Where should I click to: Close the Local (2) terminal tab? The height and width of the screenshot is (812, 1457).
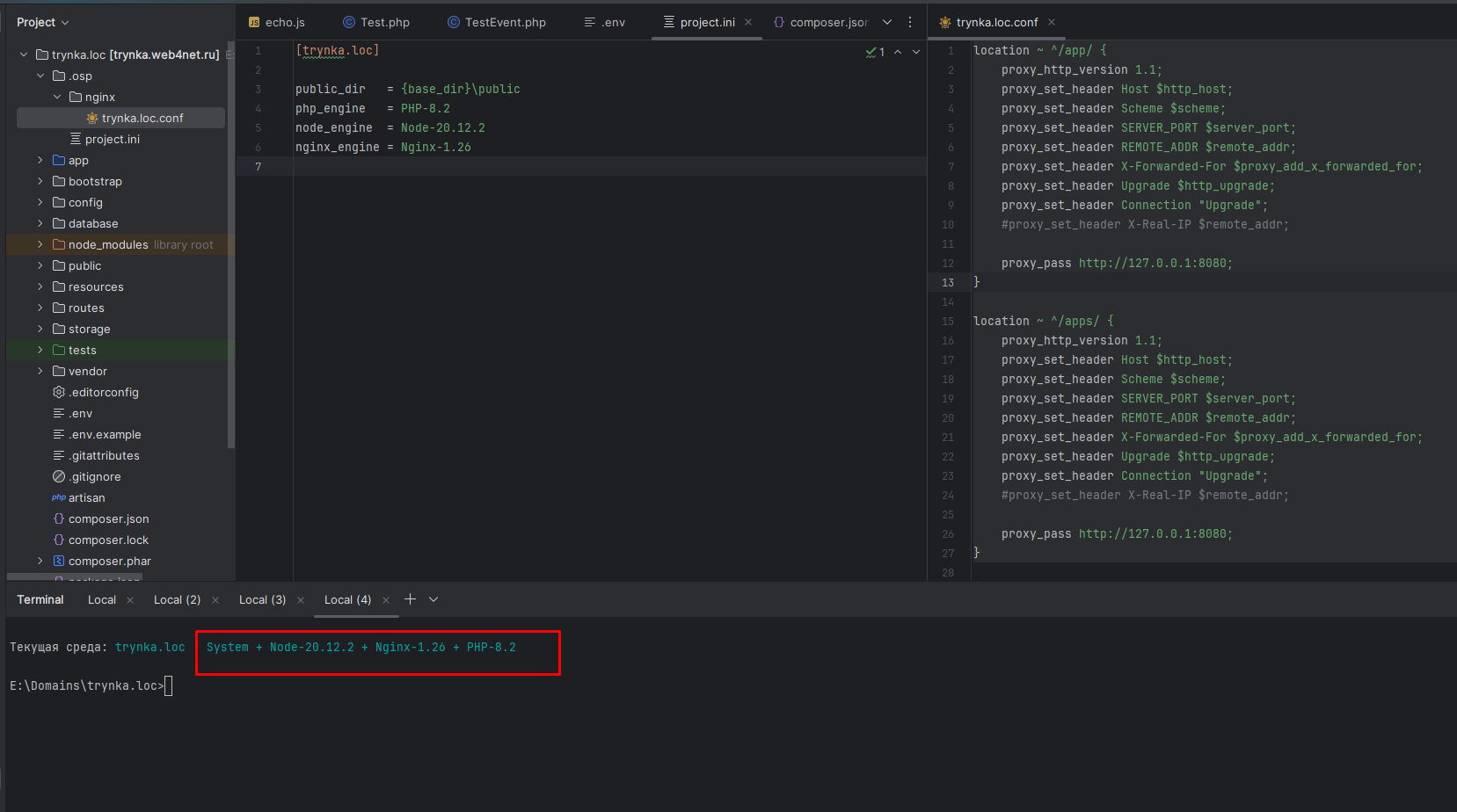(215, 600)
